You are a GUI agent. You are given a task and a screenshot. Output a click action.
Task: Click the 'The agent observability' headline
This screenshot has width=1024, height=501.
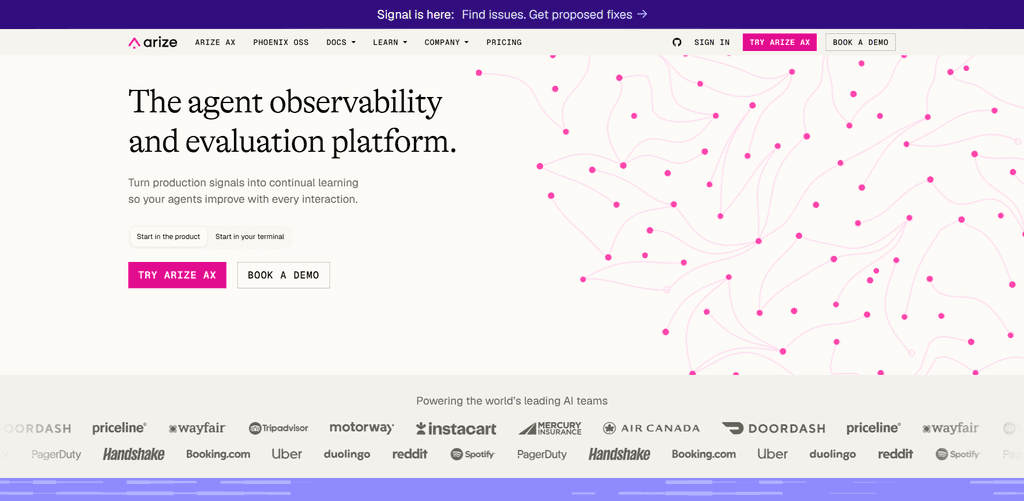click(x=285, y=103)
